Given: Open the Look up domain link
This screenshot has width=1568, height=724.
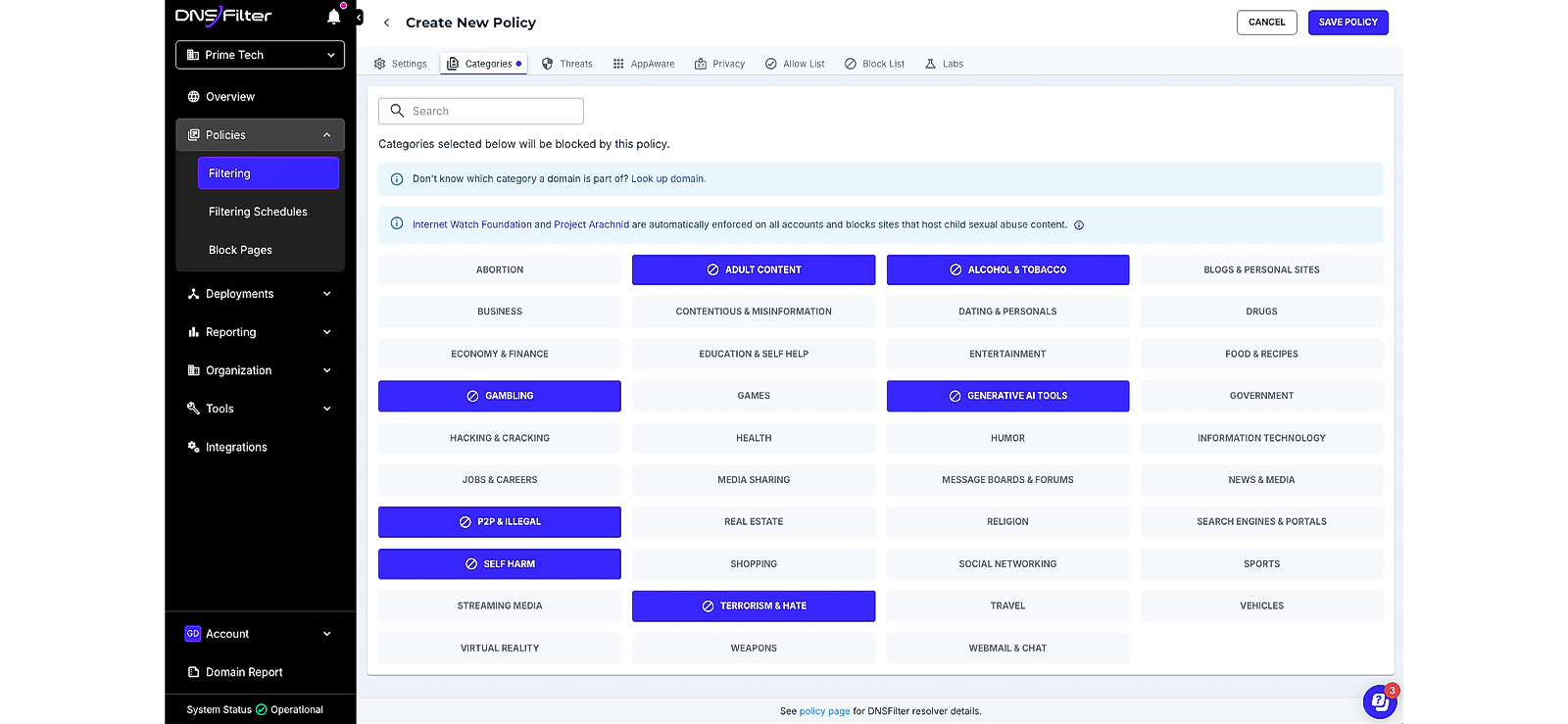Looking at the screenshot, I should point(667,179).
